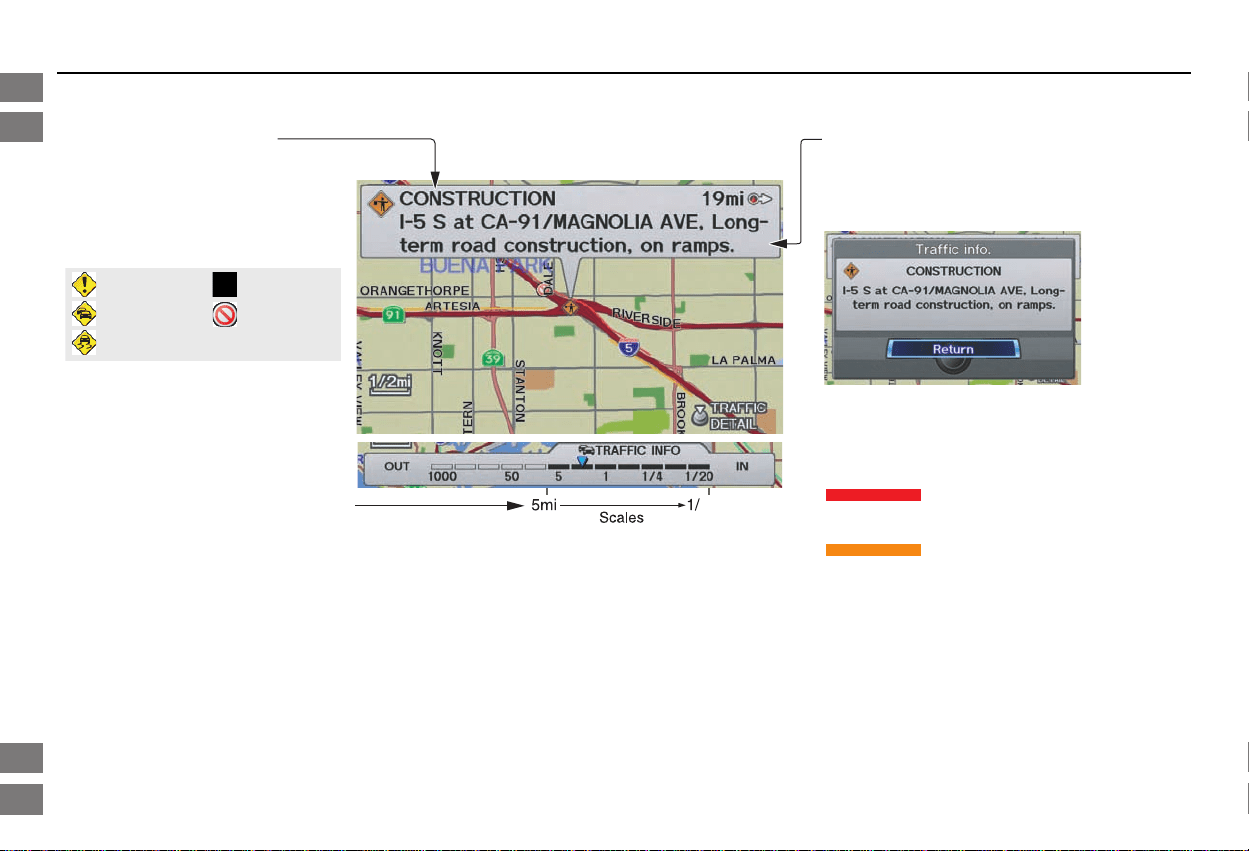This screenshot has width=1249, height=851.
Task: Click the orange moderate-traffic color bar
Action: point(873,550)
